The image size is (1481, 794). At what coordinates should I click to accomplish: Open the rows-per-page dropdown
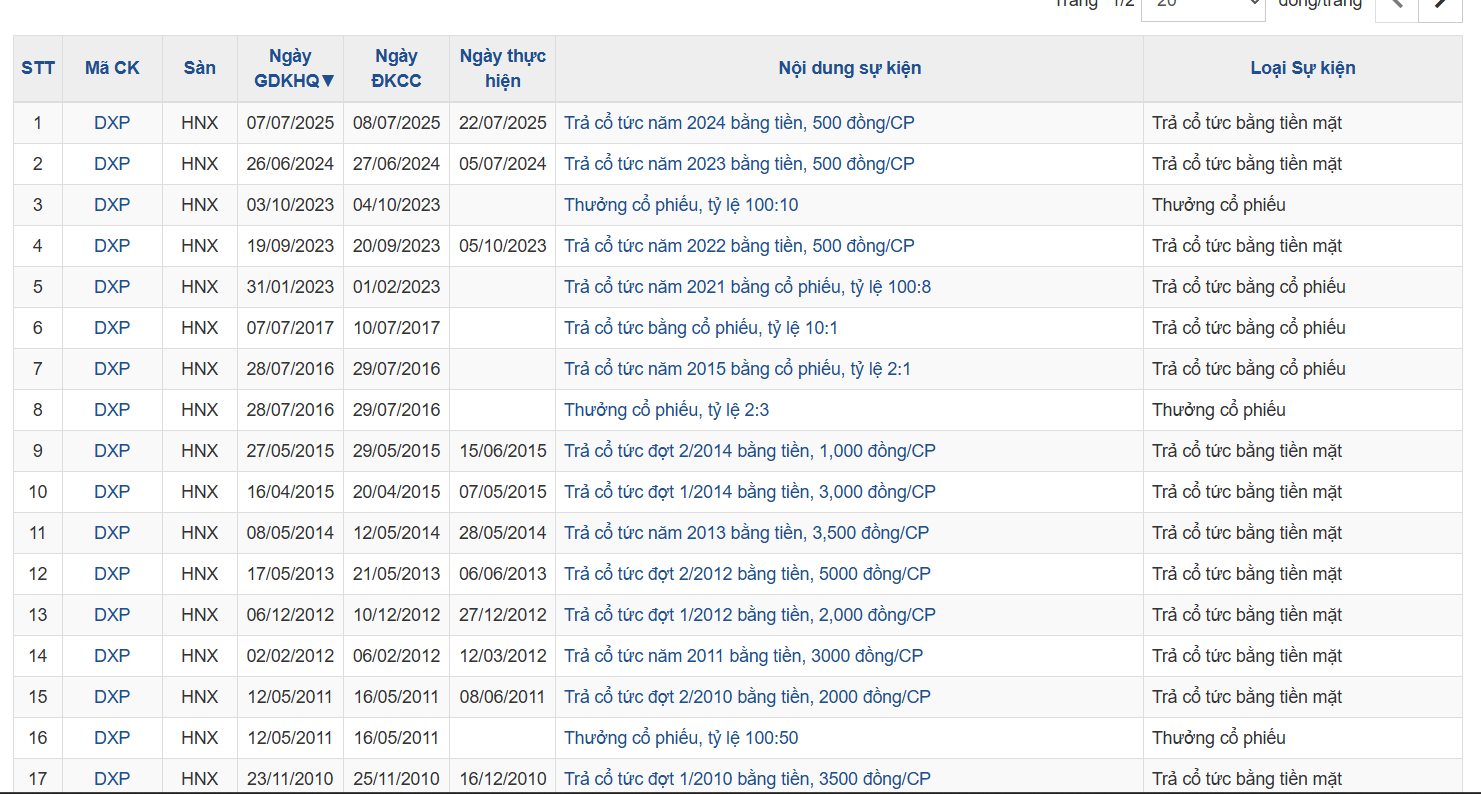coord(1203,5)
